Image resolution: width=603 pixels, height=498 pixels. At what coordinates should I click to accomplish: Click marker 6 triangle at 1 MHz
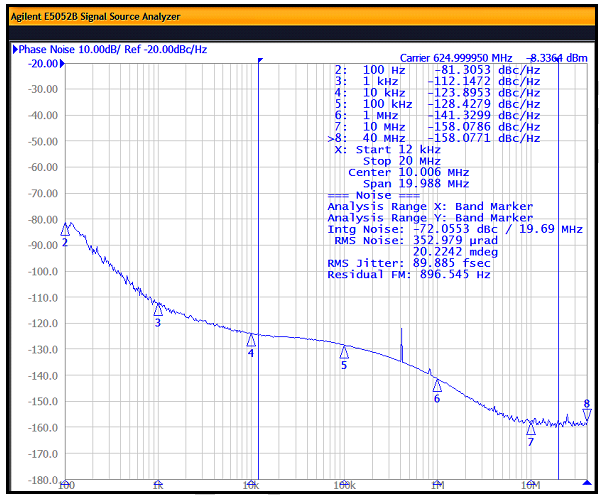click(437, 385)
